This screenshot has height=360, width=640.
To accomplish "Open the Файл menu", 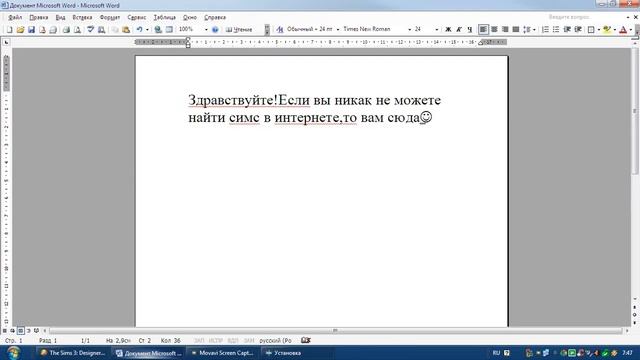I will point(15,18).
